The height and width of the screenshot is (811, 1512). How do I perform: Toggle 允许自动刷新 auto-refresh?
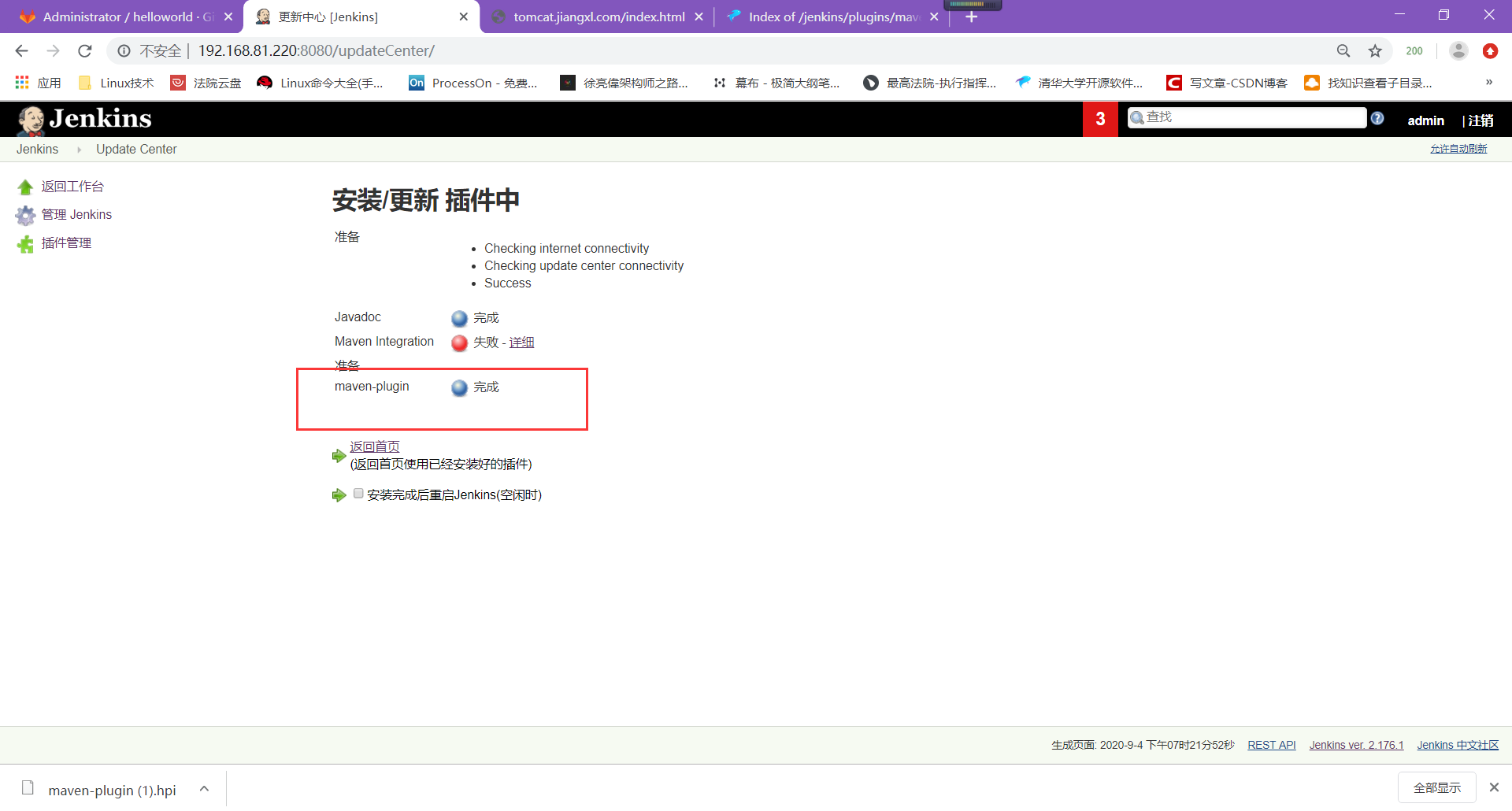[1458, 148]
